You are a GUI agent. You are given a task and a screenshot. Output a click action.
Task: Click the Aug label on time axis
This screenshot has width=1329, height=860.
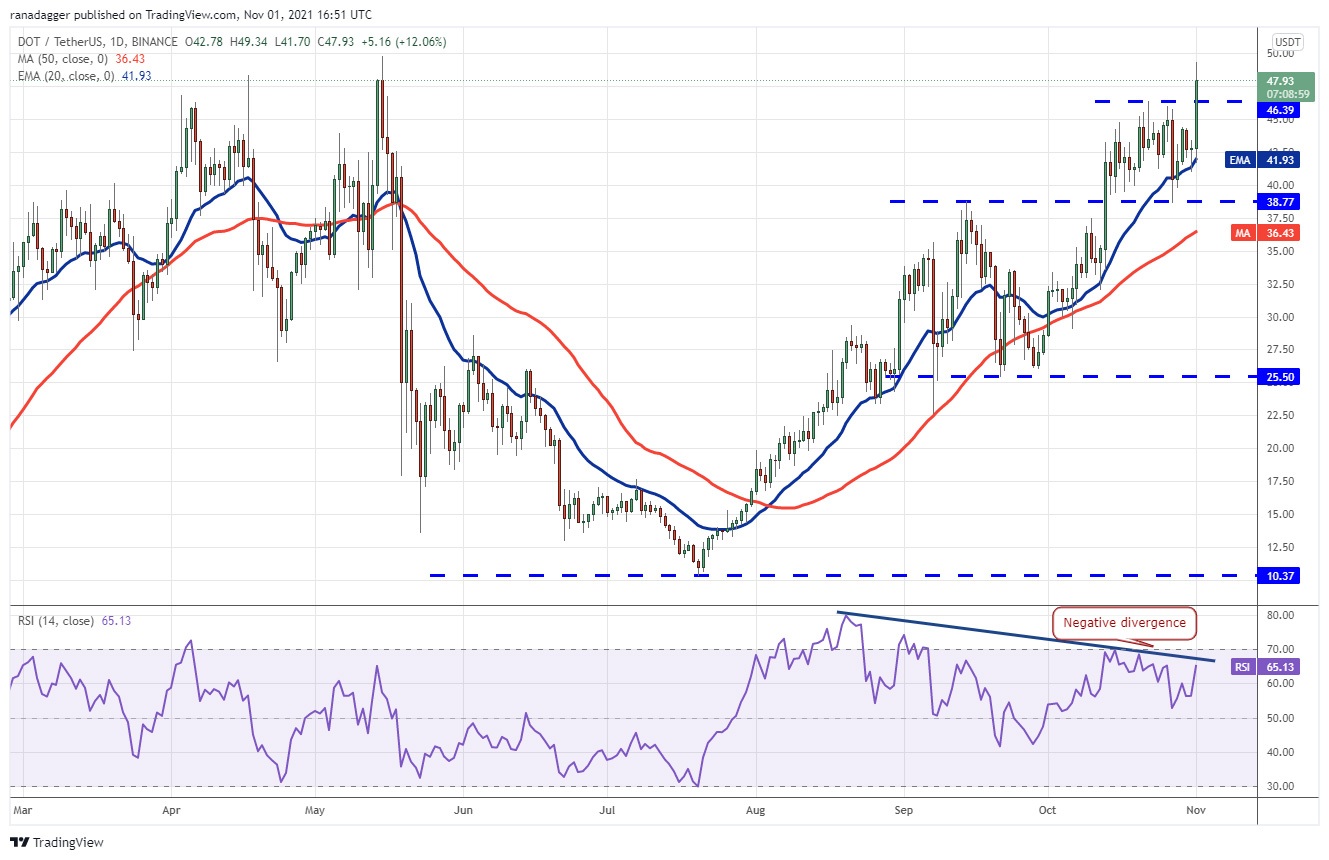[757, 809]
